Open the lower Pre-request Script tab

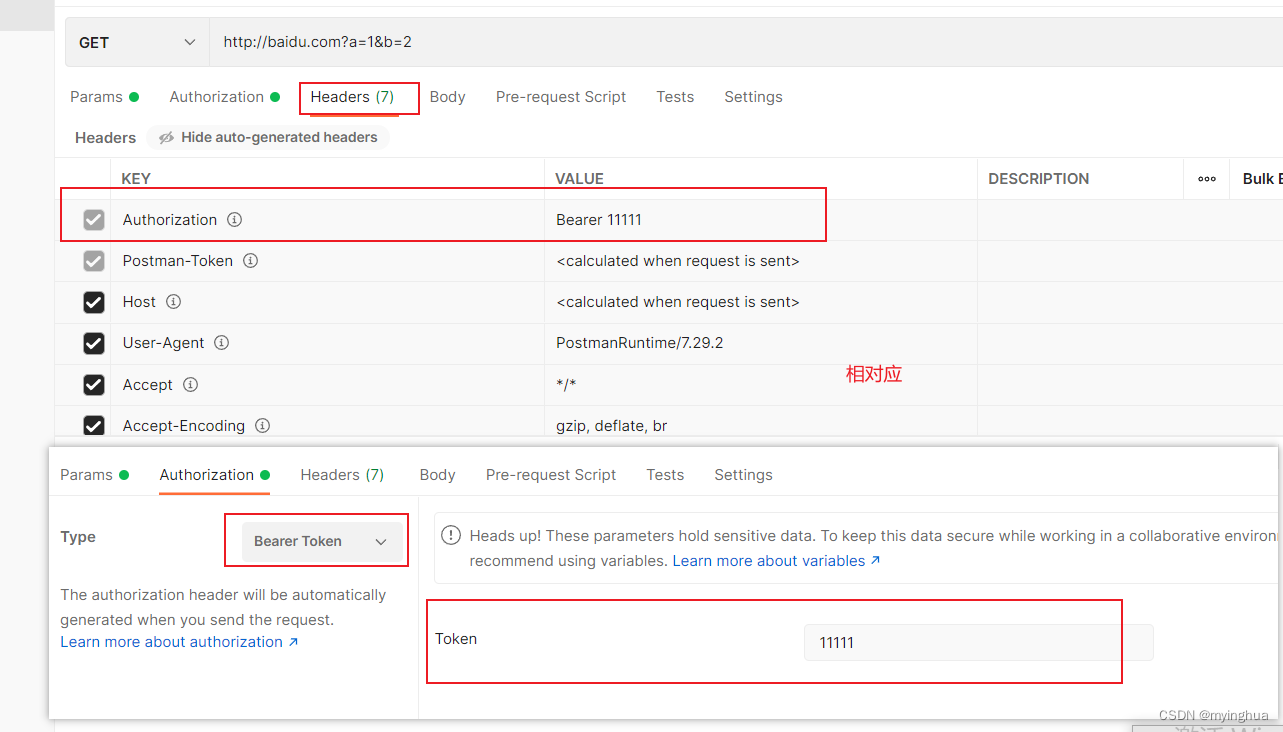click(x=551, y=475)
